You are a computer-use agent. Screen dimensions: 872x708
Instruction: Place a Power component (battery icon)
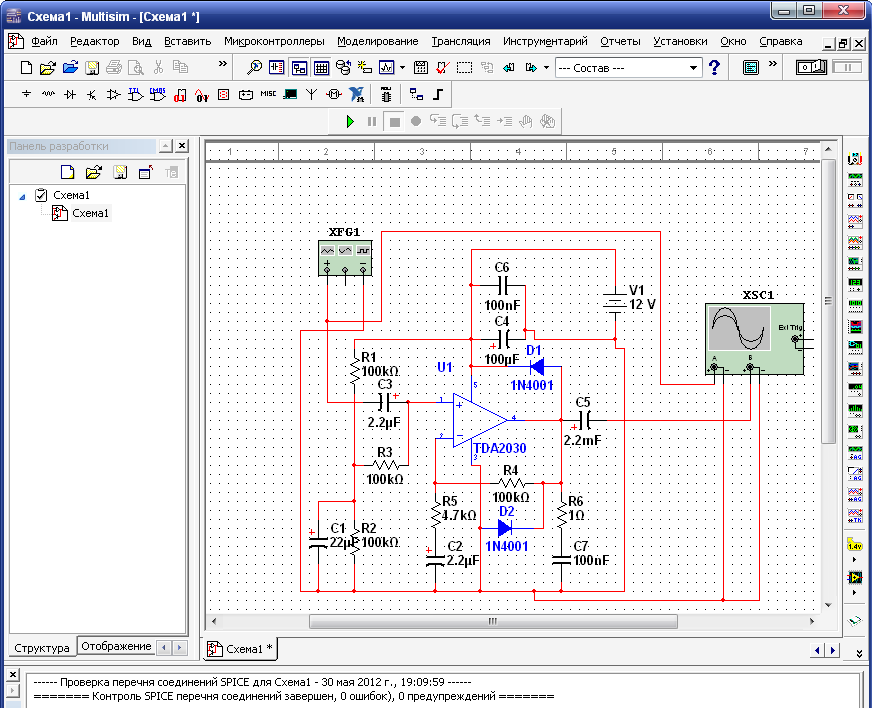(x=246, y=95)
